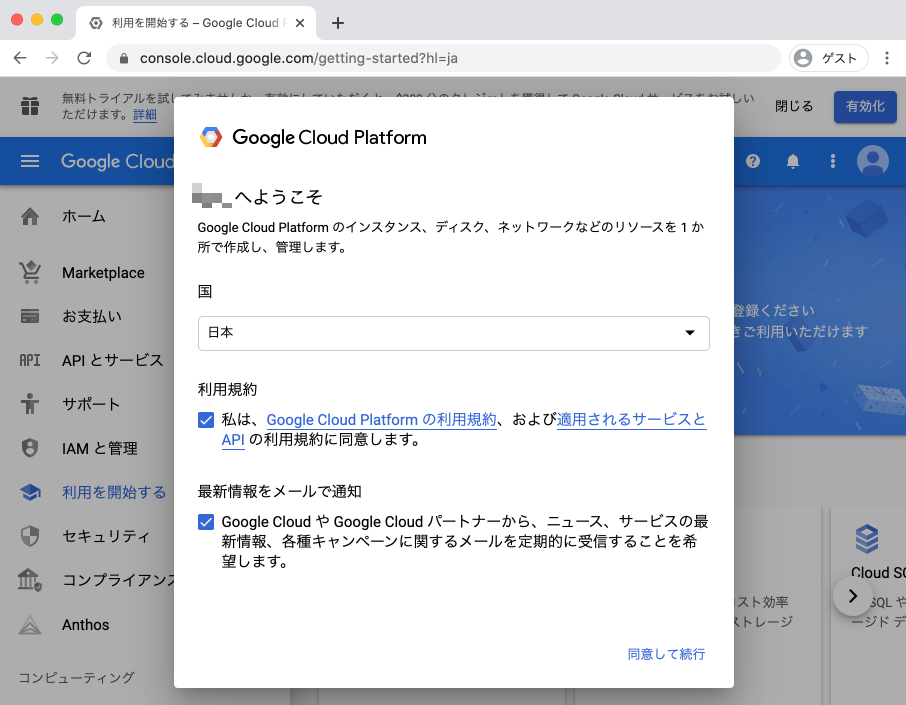
Task: Click the お支払い billing card icon
Action: point(30,317)
